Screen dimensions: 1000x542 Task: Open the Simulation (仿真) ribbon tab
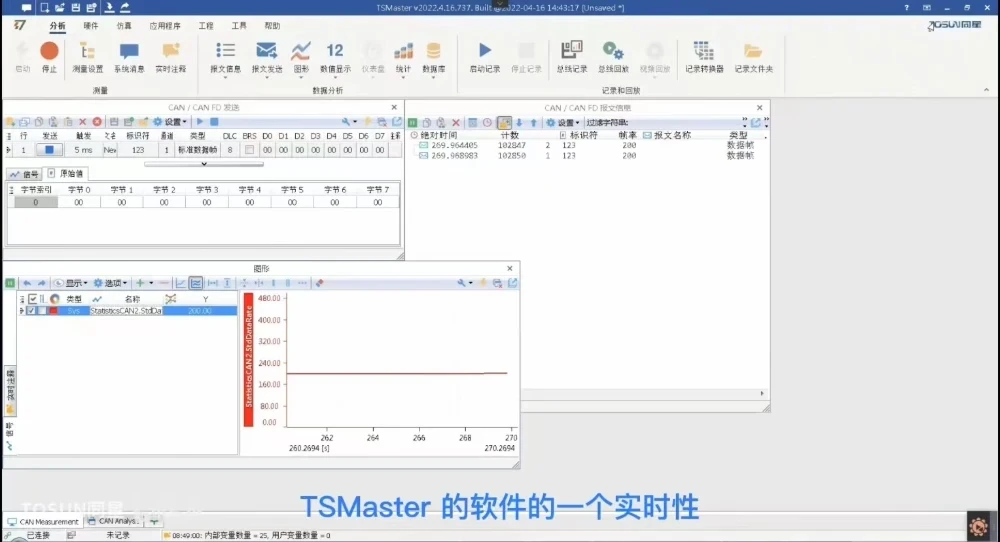tap(124, 26)
